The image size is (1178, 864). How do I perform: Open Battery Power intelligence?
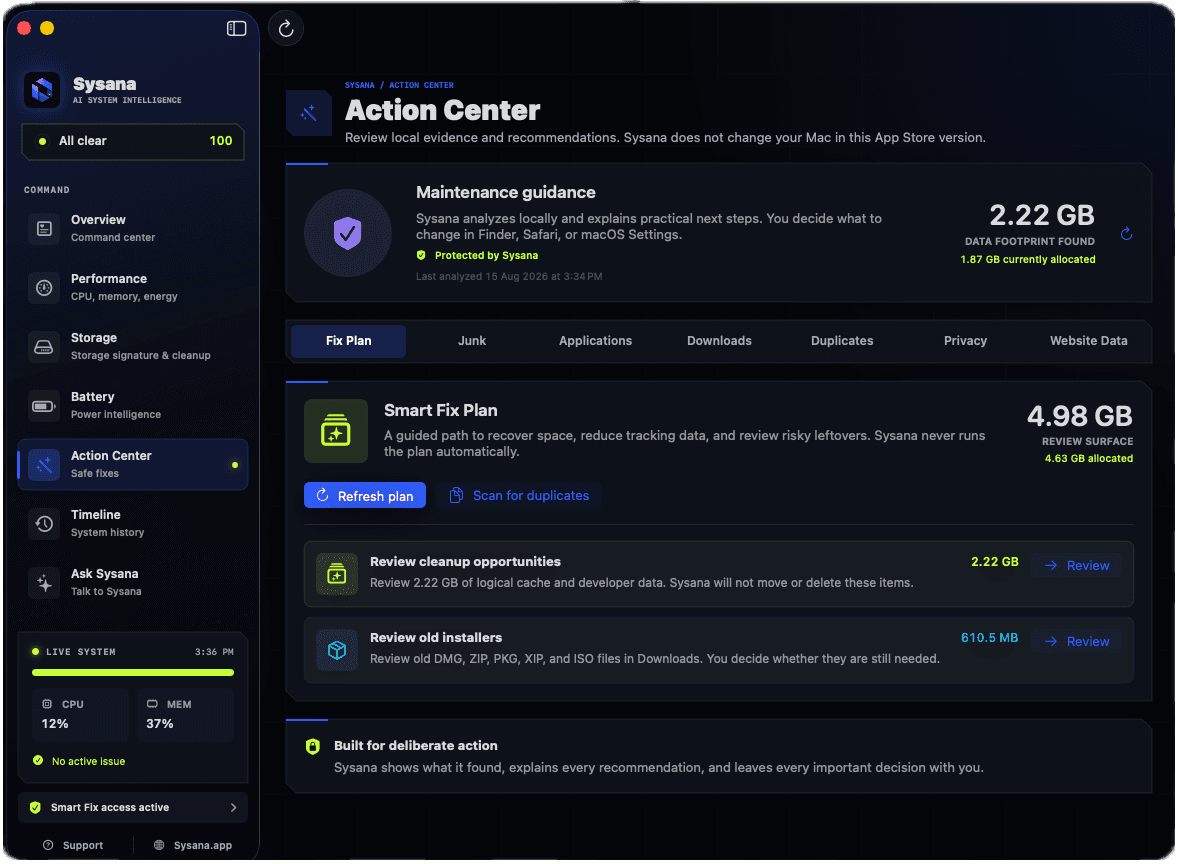pos(133,406)
